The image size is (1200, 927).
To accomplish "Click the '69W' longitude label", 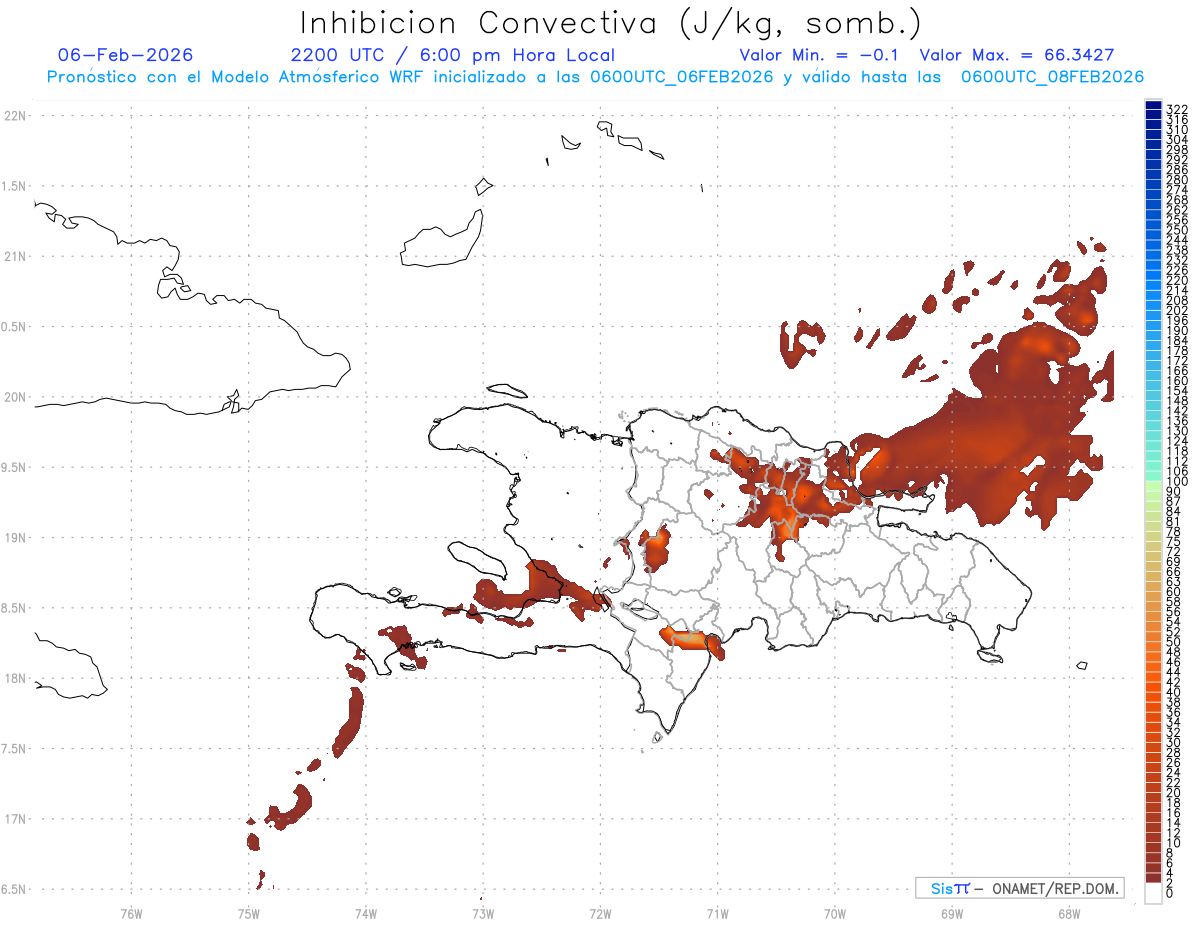I will point(951,913).
